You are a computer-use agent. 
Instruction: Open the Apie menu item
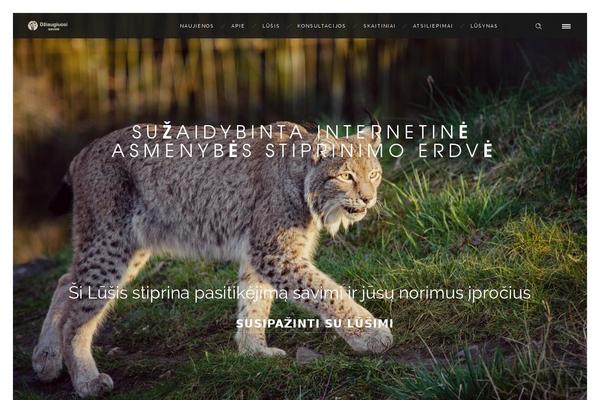pos(238,26)
